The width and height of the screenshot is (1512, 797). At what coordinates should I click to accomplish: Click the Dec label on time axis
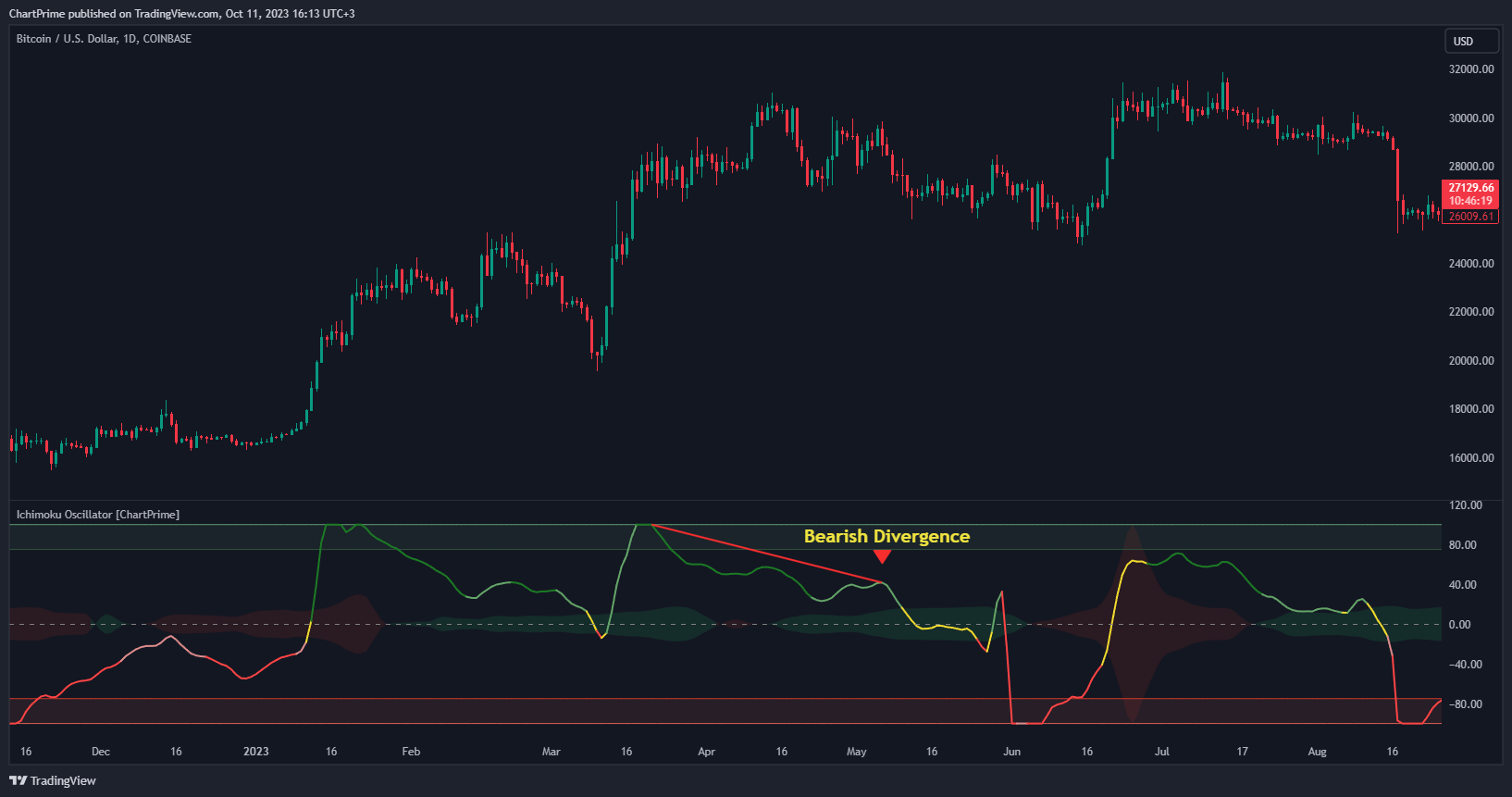[101, 752]
